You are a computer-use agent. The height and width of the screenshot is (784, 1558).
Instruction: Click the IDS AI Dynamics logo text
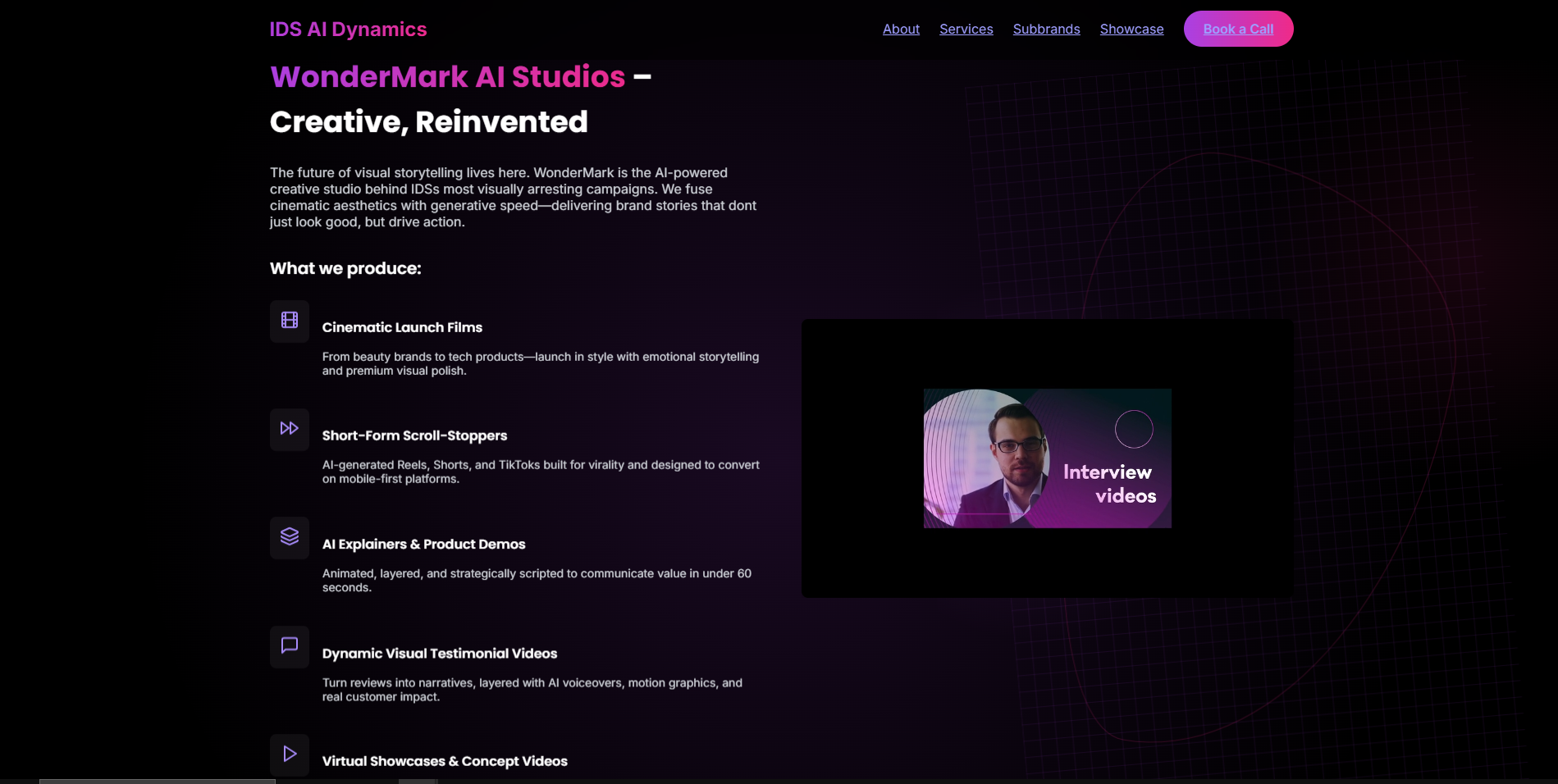pos(348,30)
